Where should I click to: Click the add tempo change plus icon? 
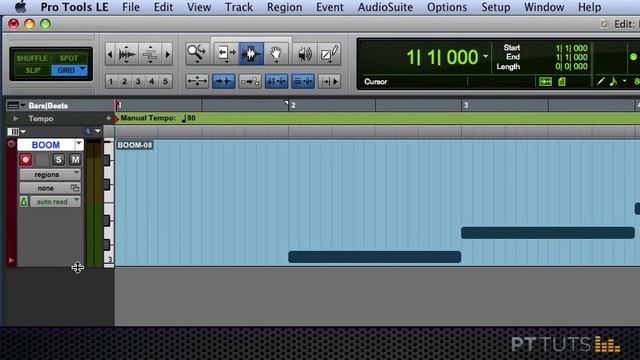[x=108, y=118]
